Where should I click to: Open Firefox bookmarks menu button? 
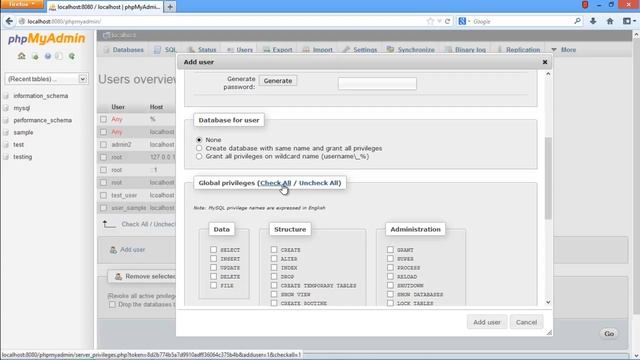[x=629, y=21]
